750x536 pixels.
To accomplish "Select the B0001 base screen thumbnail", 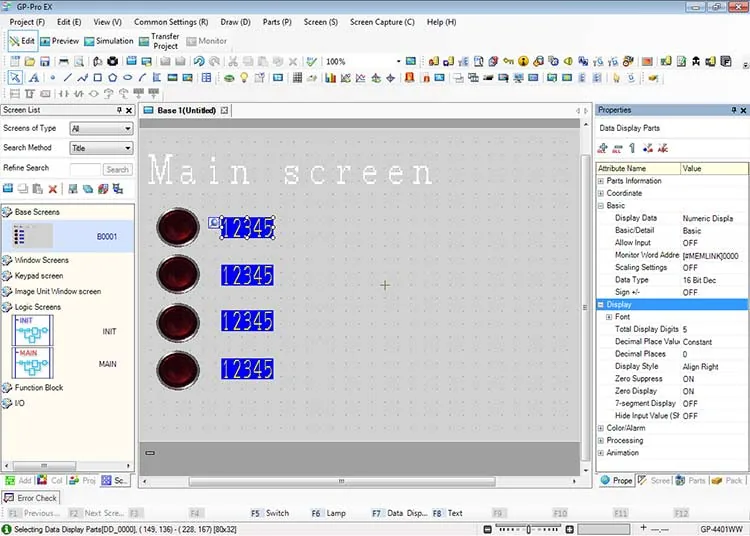I will tap(33, 236).
